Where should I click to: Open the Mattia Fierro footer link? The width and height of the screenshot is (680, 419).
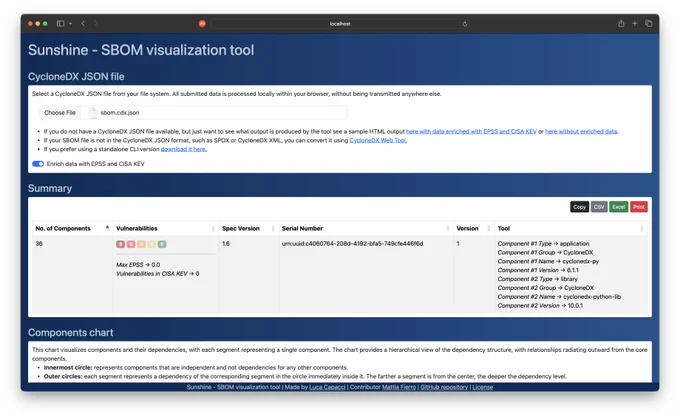[399, 387]
